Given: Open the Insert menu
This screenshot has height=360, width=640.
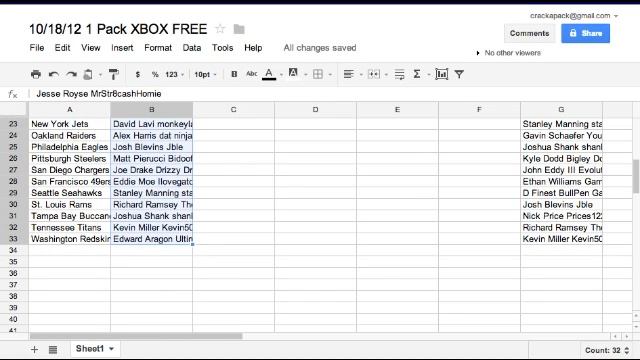Looking at the screenshot, I should (122, 48).
